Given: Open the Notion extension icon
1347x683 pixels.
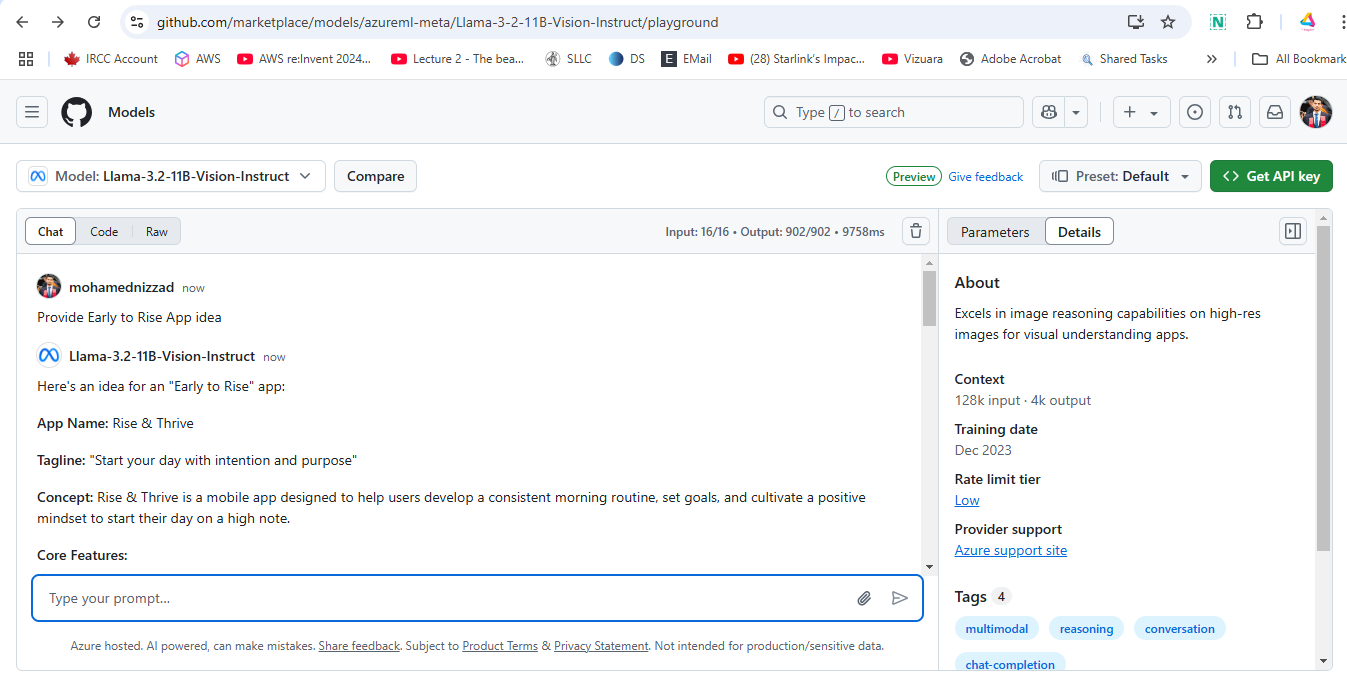Looking at the screenshot, I should [1217, 22].
